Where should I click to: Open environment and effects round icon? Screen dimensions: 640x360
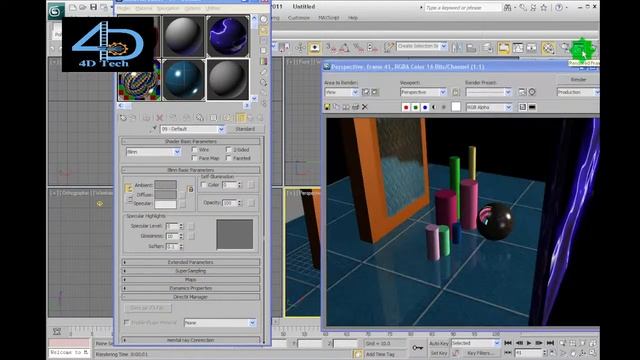click(532, 92)
